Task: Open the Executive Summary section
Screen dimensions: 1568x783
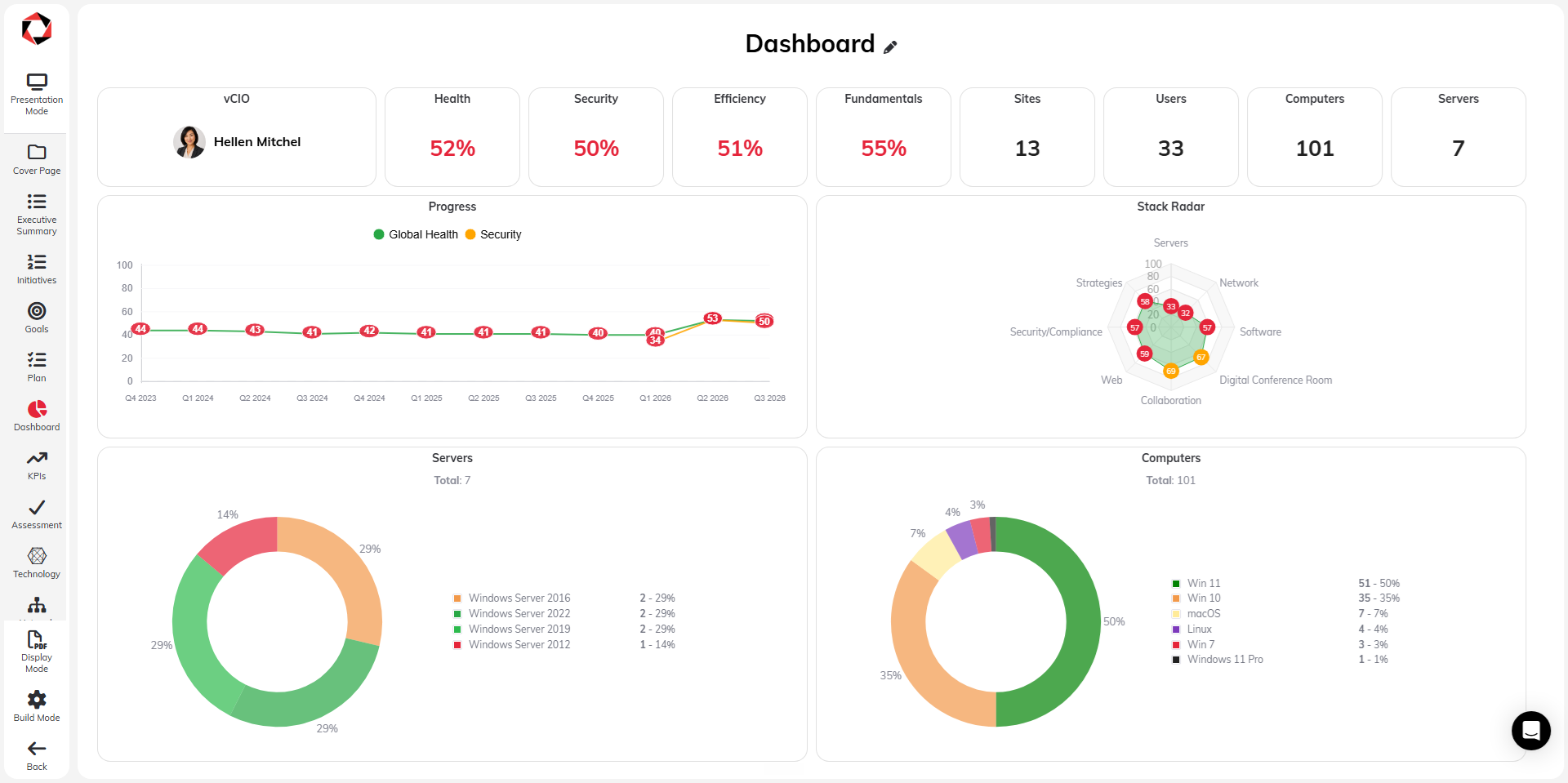Action: pyautogui.click(x=37, y=215)
